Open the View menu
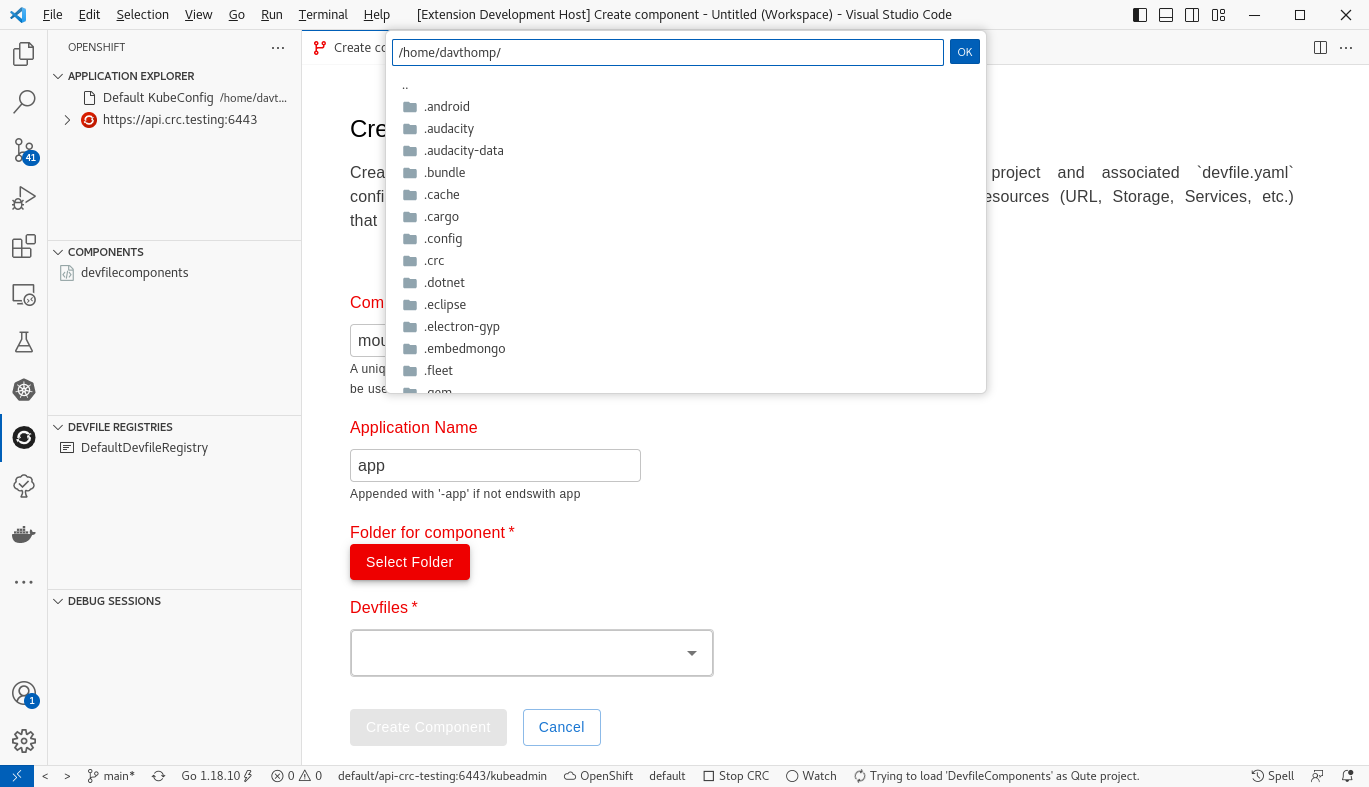This screenshot has height=787, width=1369. (x=198, y=15)
